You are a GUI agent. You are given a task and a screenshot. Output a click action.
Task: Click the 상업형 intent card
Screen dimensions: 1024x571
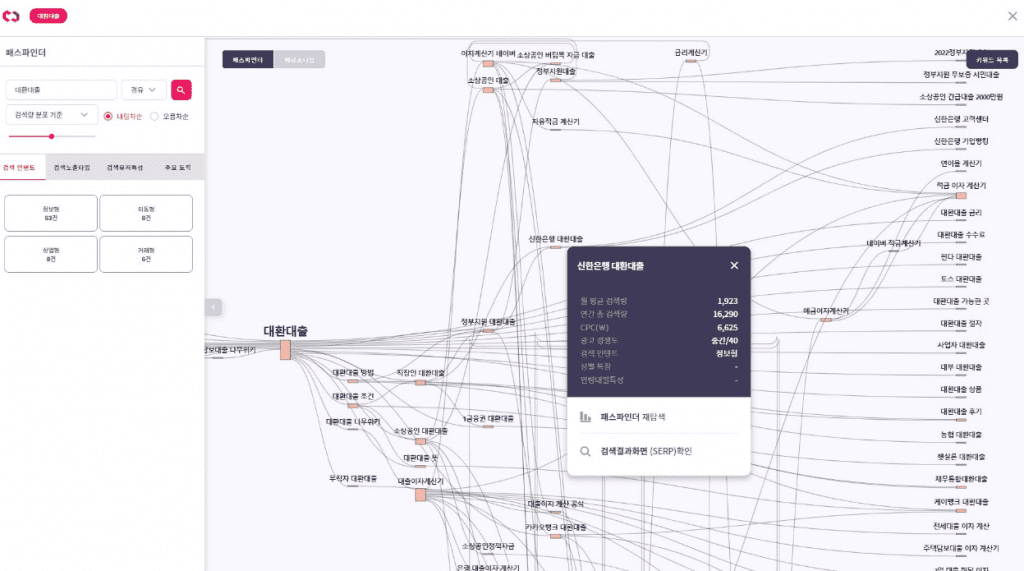(51, 254)
